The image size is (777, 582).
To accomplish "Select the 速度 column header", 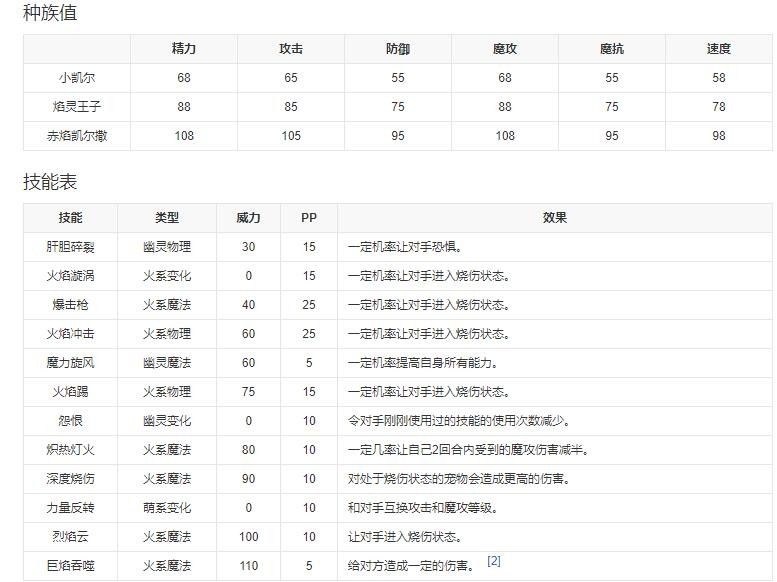I will click(x=718, y=49).
